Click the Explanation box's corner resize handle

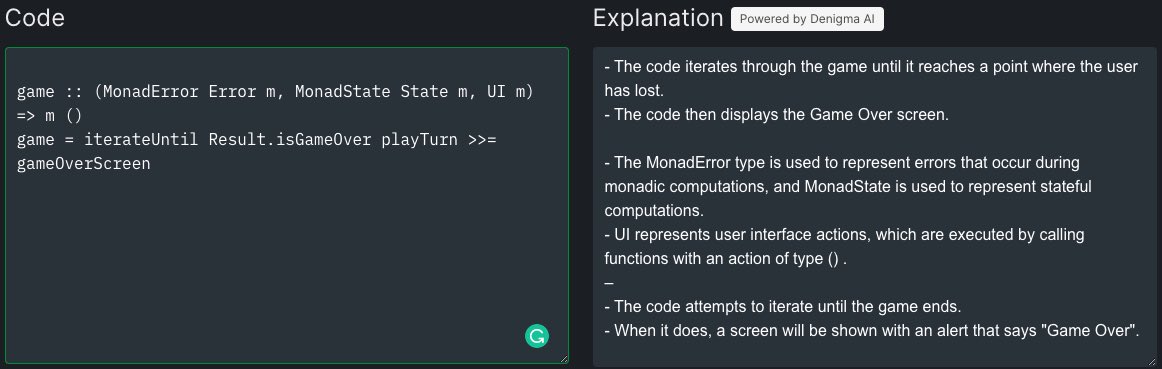[1151, 361]
